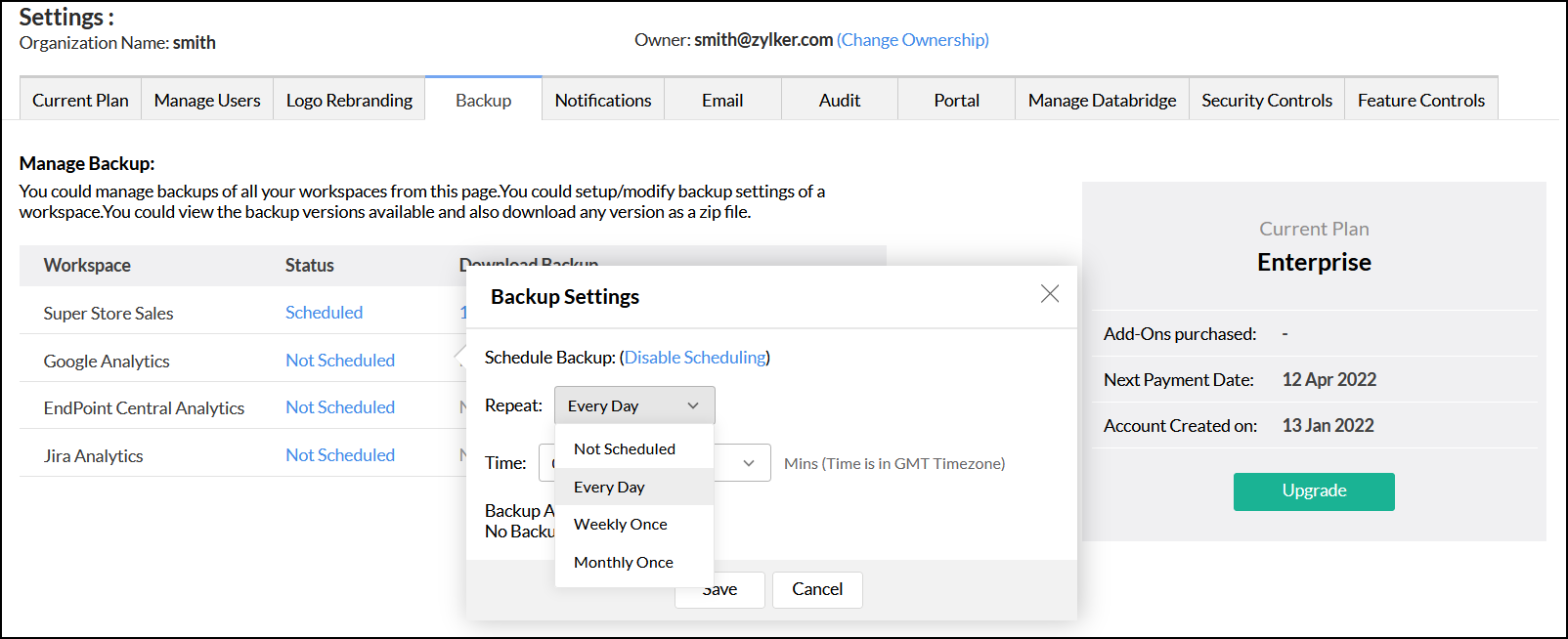1568x639 pixels.
Task: Close the Backup Settings dialog
Action: pyautogui.click(x=1050, y=294)
